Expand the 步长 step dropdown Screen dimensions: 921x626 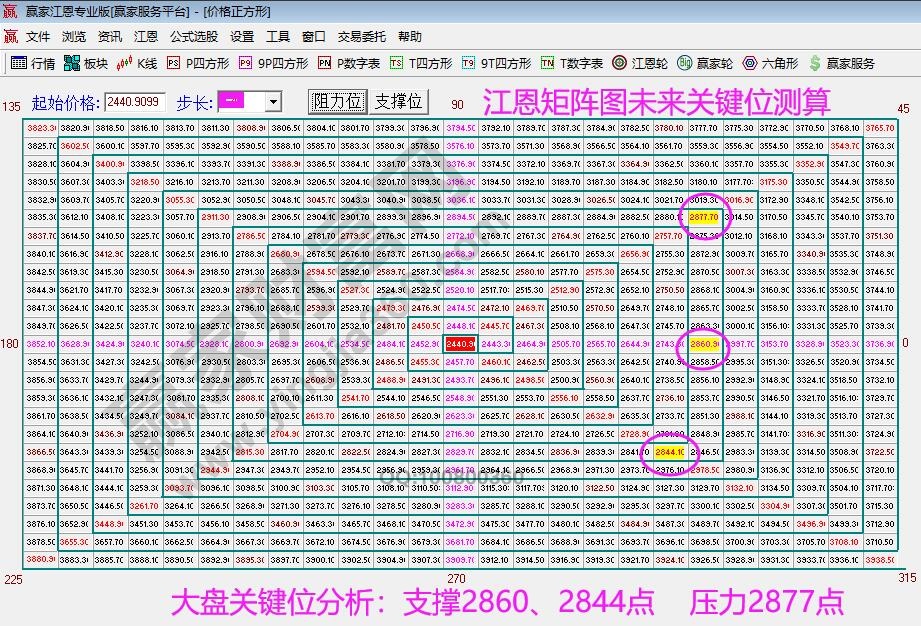(x=272, y=101)
